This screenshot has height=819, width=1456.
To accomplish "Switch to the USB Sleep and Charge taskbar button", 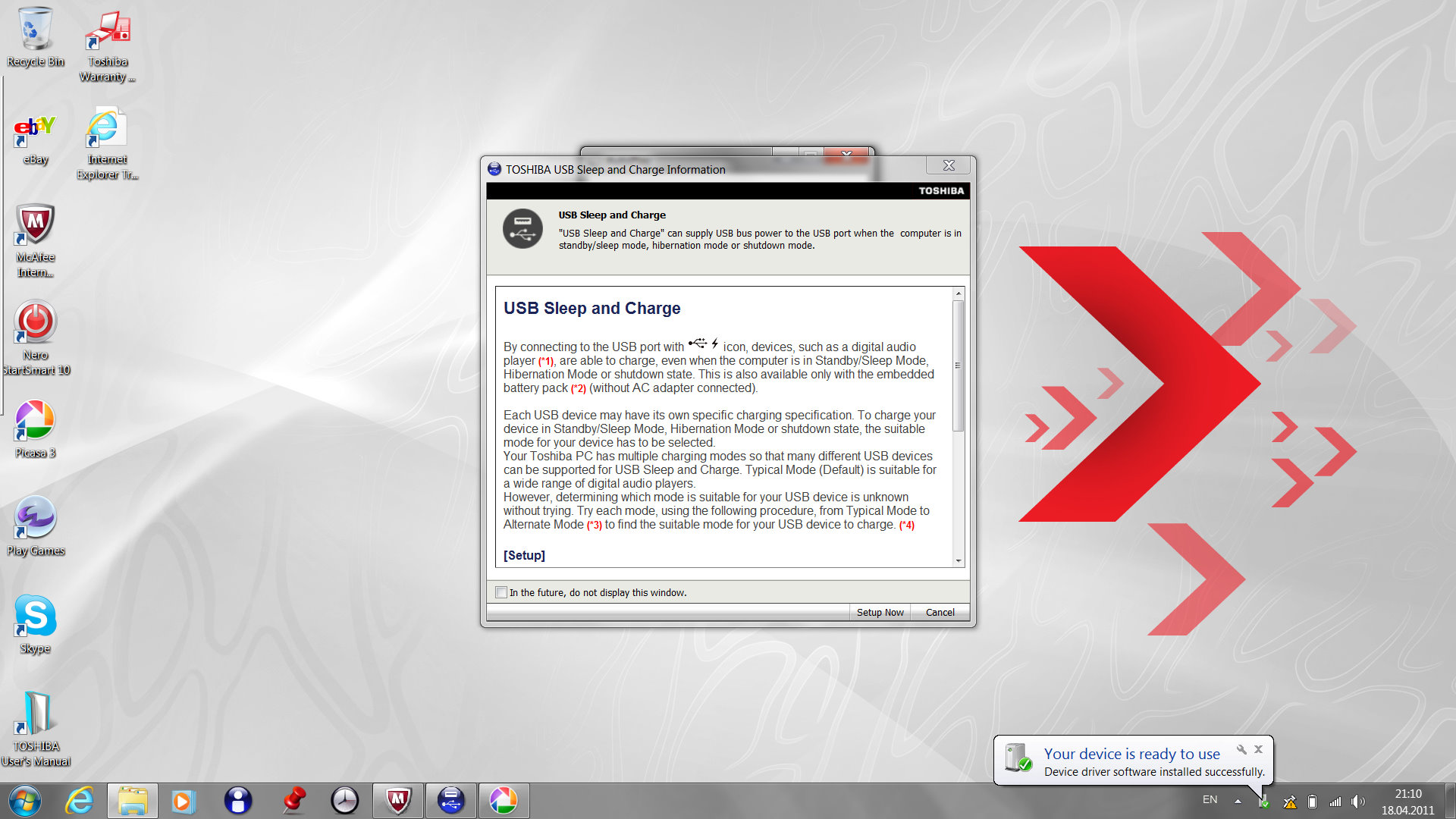I will [451, 801].
